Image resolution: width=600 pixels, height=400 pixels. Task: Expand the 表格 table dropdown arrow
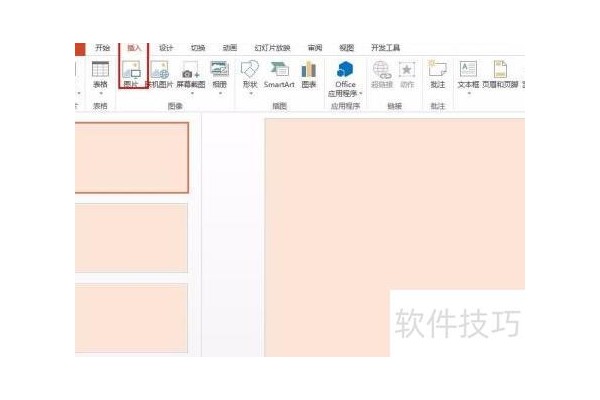(x=101, y=93)
